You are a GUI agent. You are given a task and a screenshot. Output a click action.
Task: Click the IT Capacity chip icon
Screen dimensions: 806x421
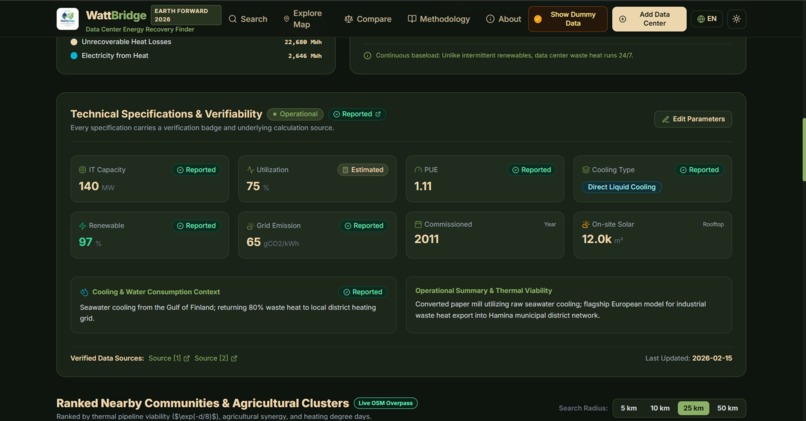pos(82,170)
